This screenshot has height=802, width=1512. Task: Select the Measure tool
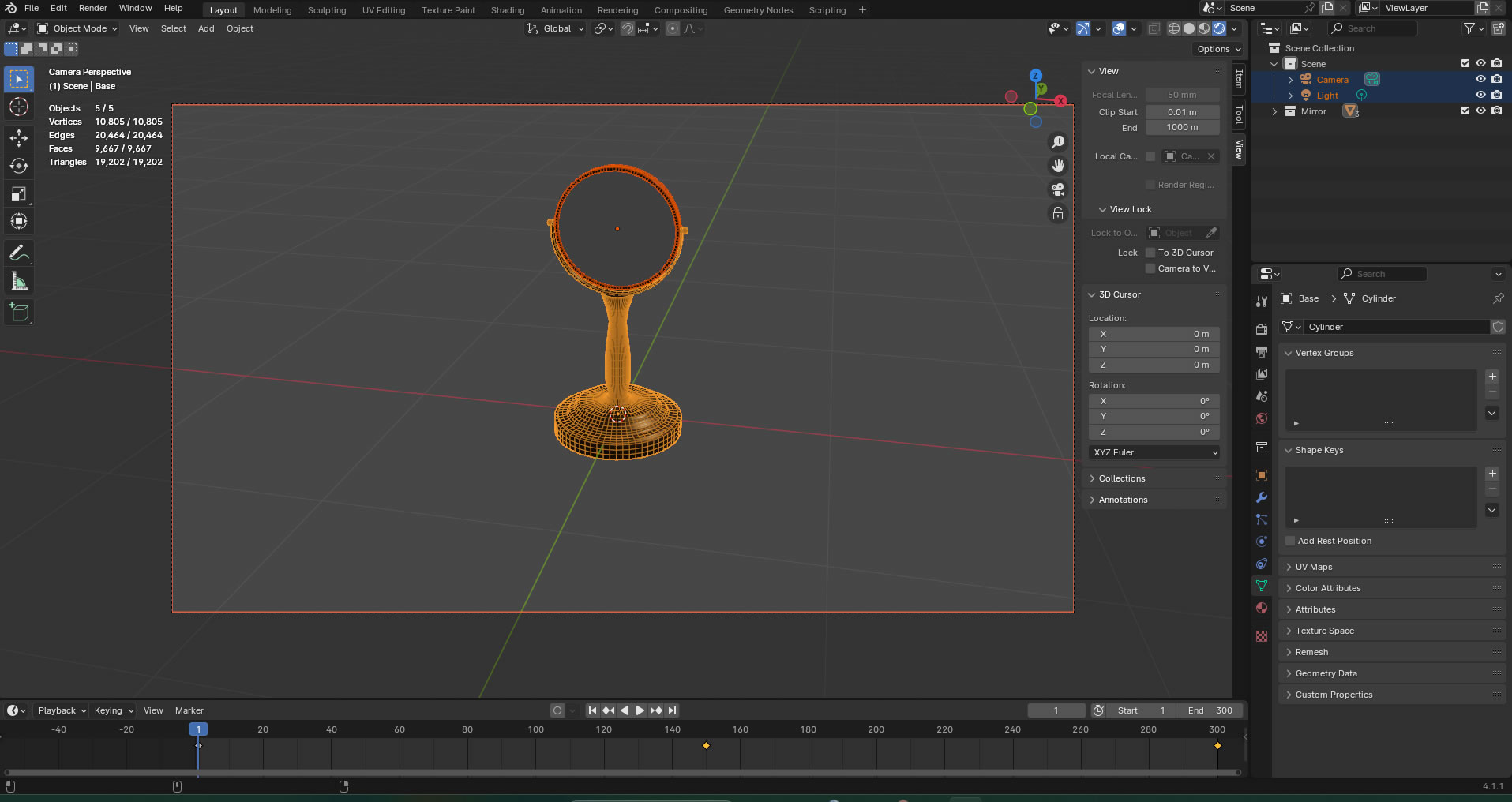pyautogui.click(x=19, y=281)
